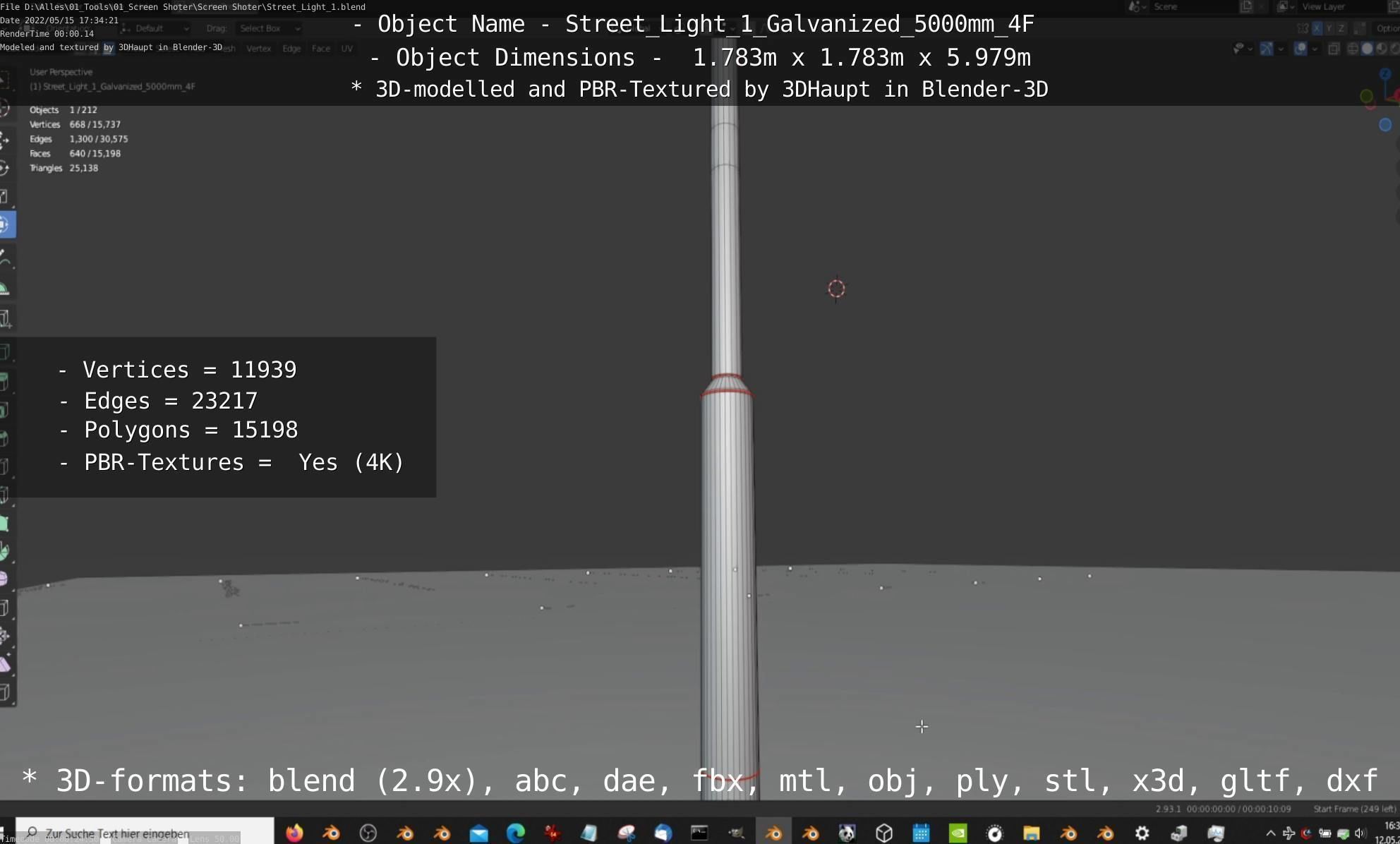Click the View Layer name field
This screenshot has height=844, width=1400.
point(1342,6)
